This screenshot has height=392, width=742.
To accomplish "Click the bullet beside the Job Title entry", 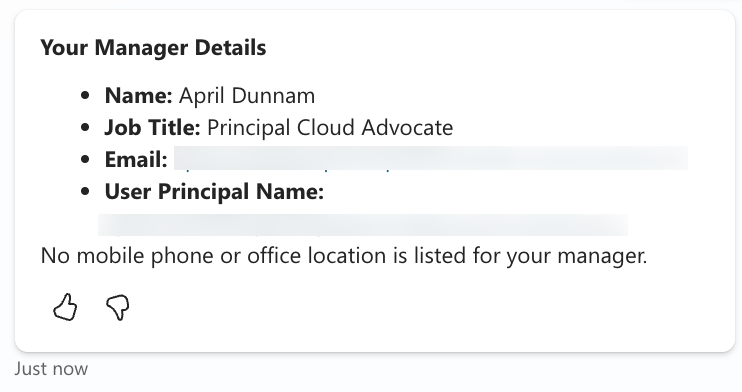I will pos(85,127).
